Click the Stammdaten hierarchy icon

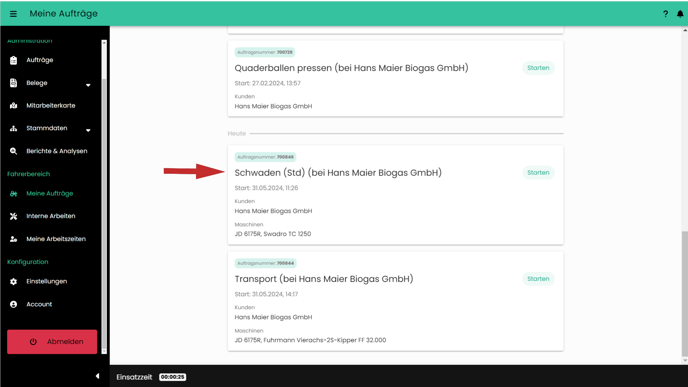14,129
